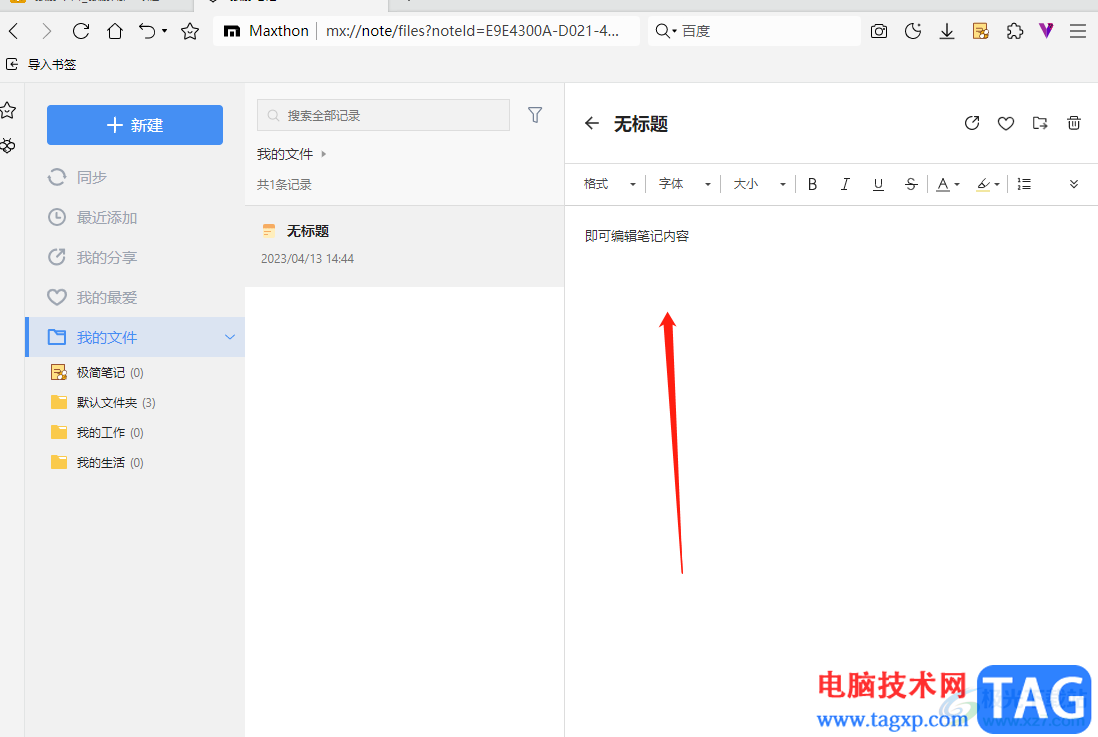Image resolution: width=1098 pixels, height=737 pixels.
Task: Select 我的文件 in sidebar
Action: [135, 337]
